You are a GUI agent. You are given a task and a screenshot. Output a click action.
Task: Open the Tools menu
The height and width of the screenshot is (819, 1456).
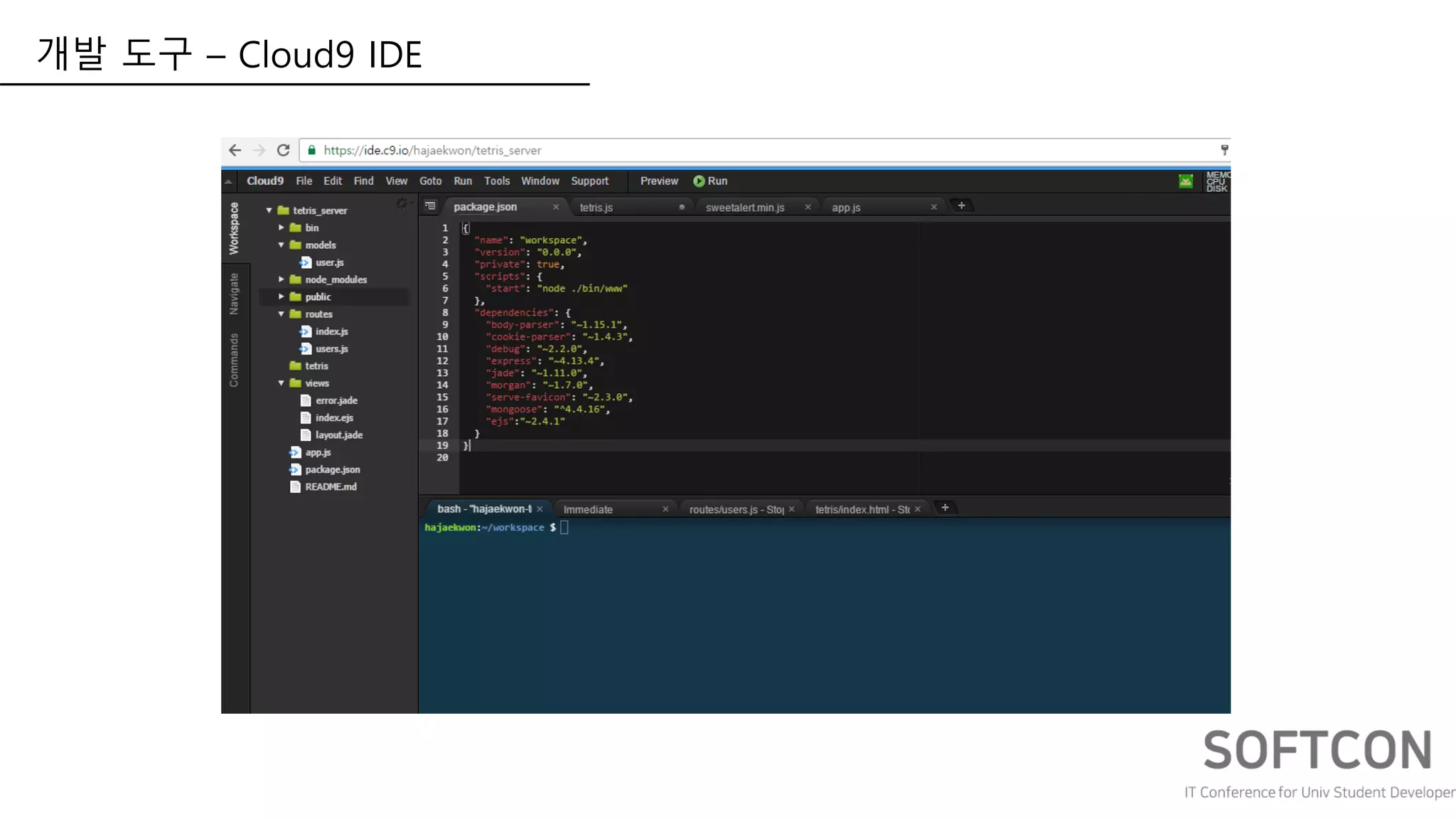pyautogui.click(x=497, y=181)
